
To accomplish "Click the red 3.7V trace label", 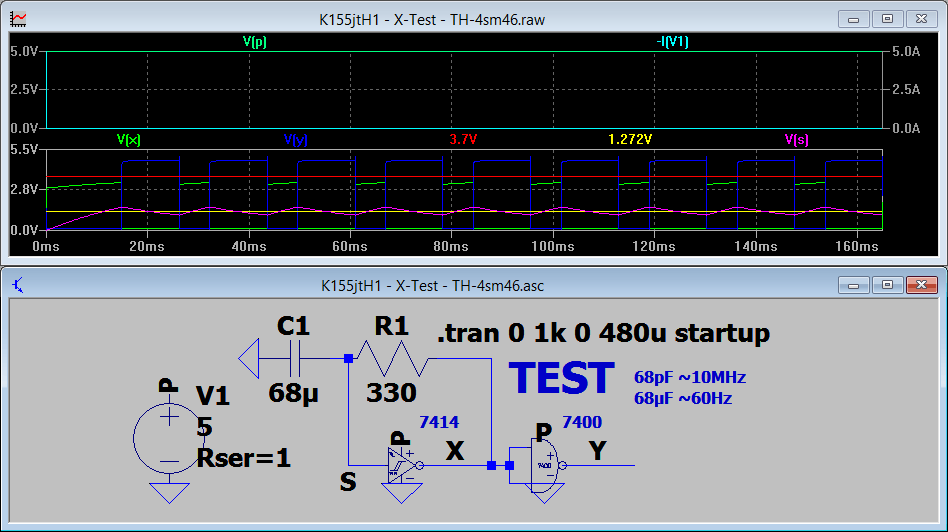I will 463,140.
